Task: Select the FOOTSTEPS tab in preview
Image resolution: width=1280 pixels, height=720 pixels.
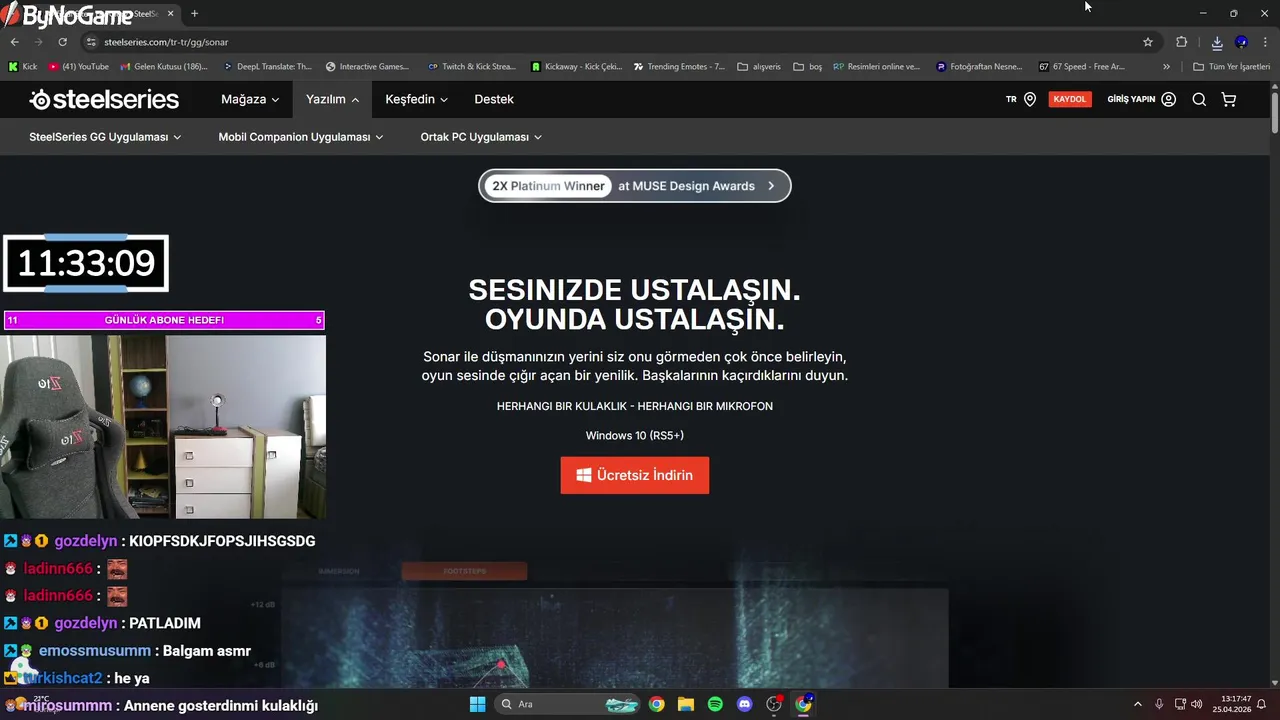Action: tap(464, 571)
